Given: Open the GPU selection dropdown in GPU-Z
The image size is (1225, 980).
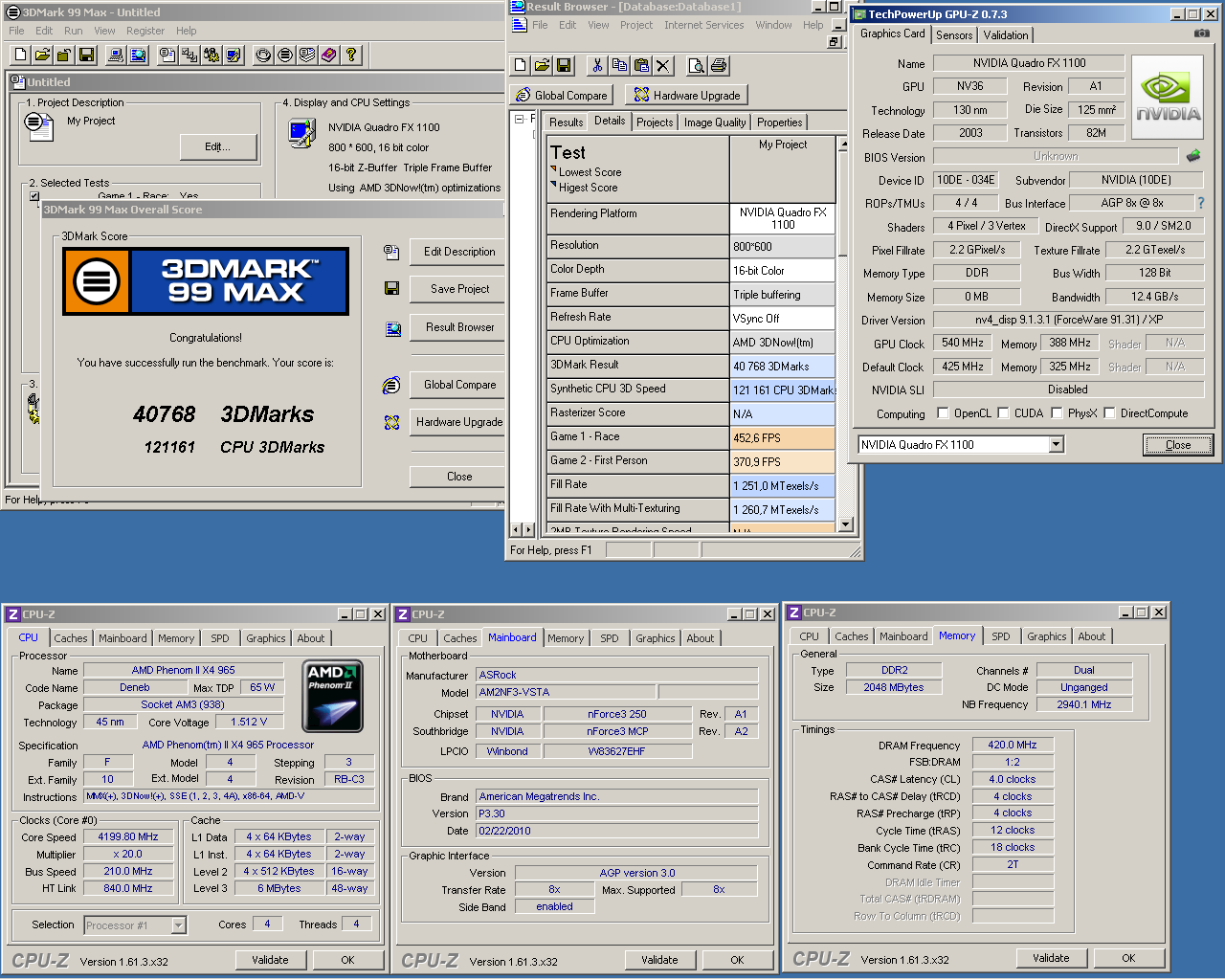Looking at the screenshot, I should pyautogui.click(x=1056, y=444).
